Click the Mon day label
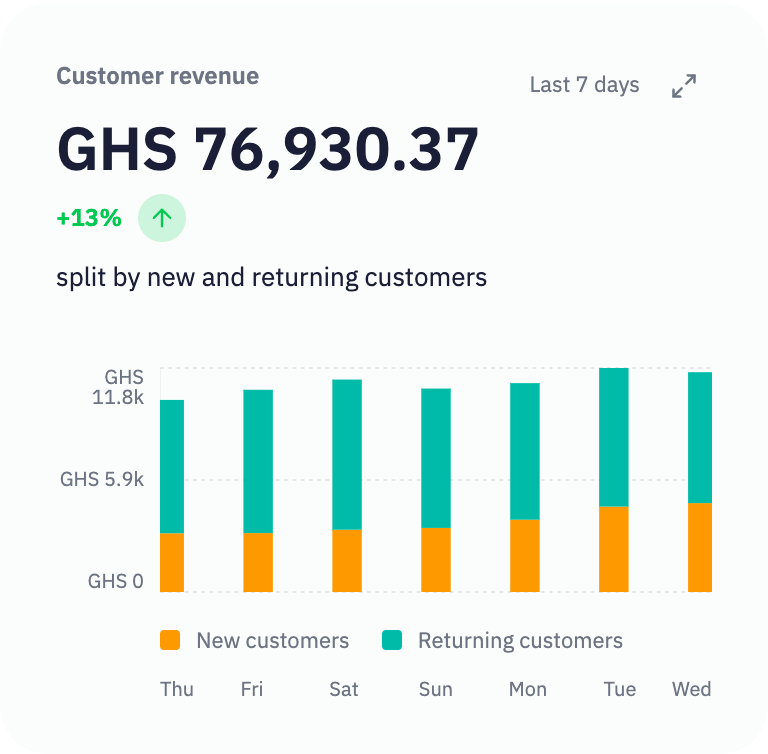768x754 pixels. (x=528, y=689)
